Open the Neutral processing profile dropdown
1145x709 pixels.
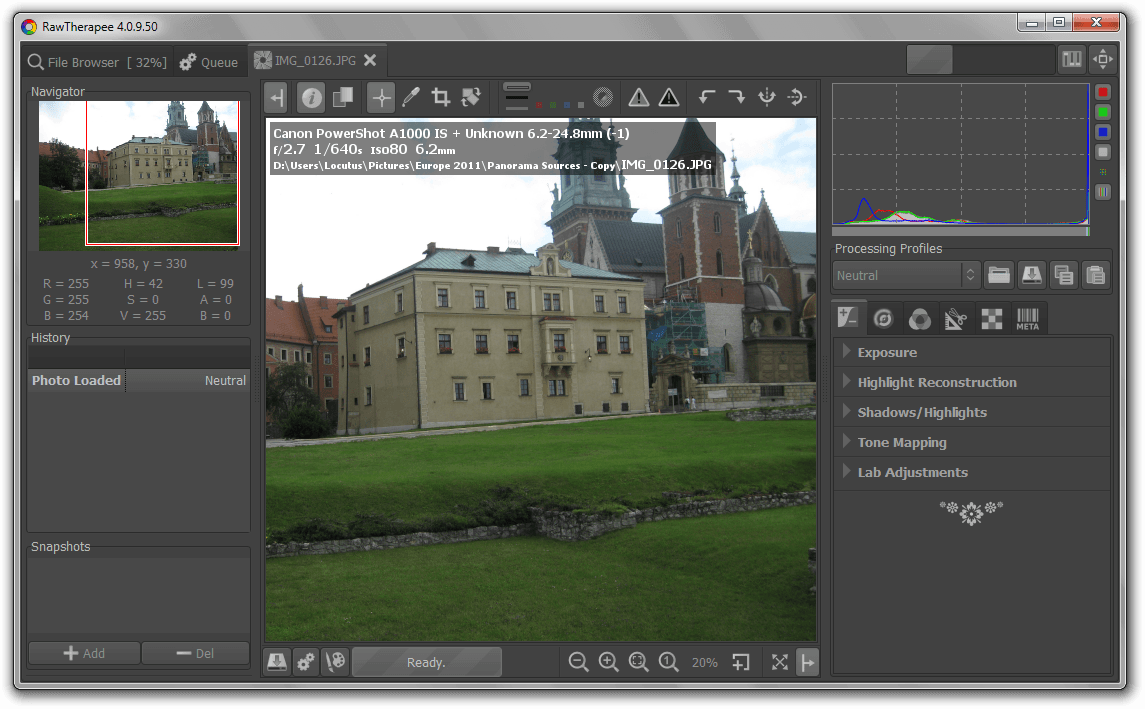(x=907, y=275)
